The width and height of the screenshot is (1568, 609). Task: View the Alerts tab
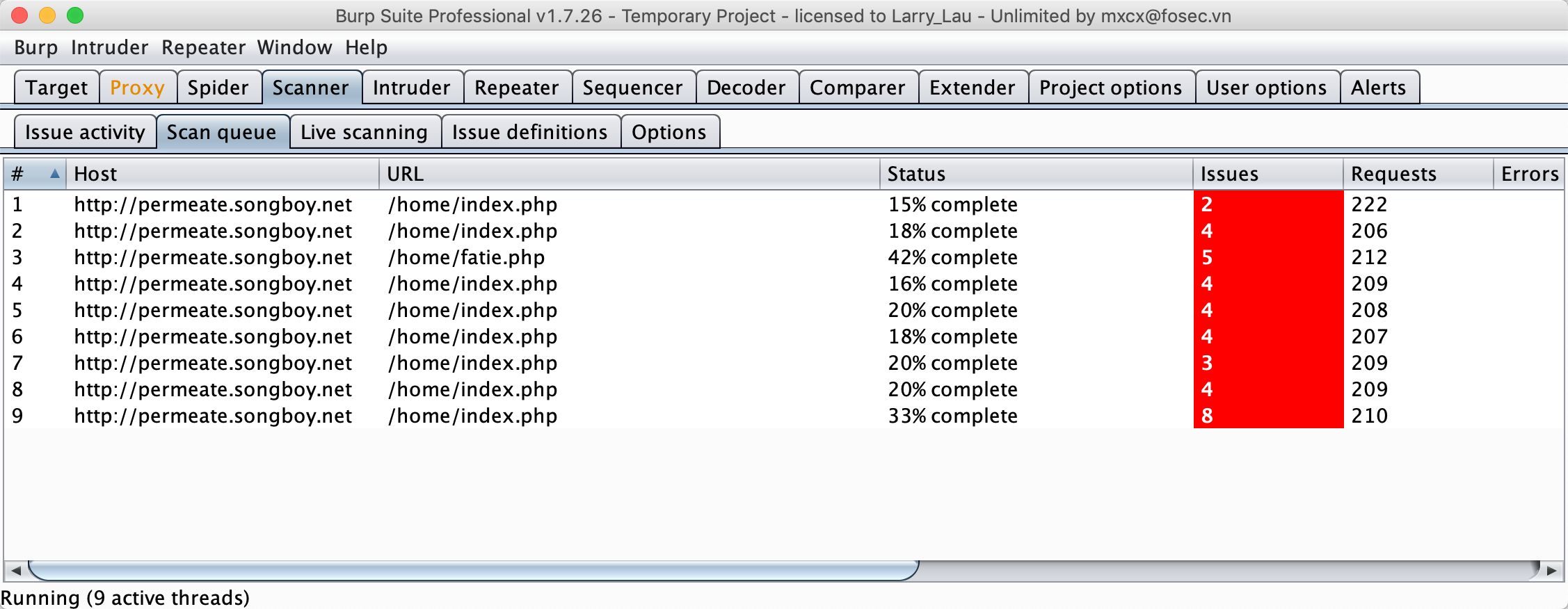1378,88
